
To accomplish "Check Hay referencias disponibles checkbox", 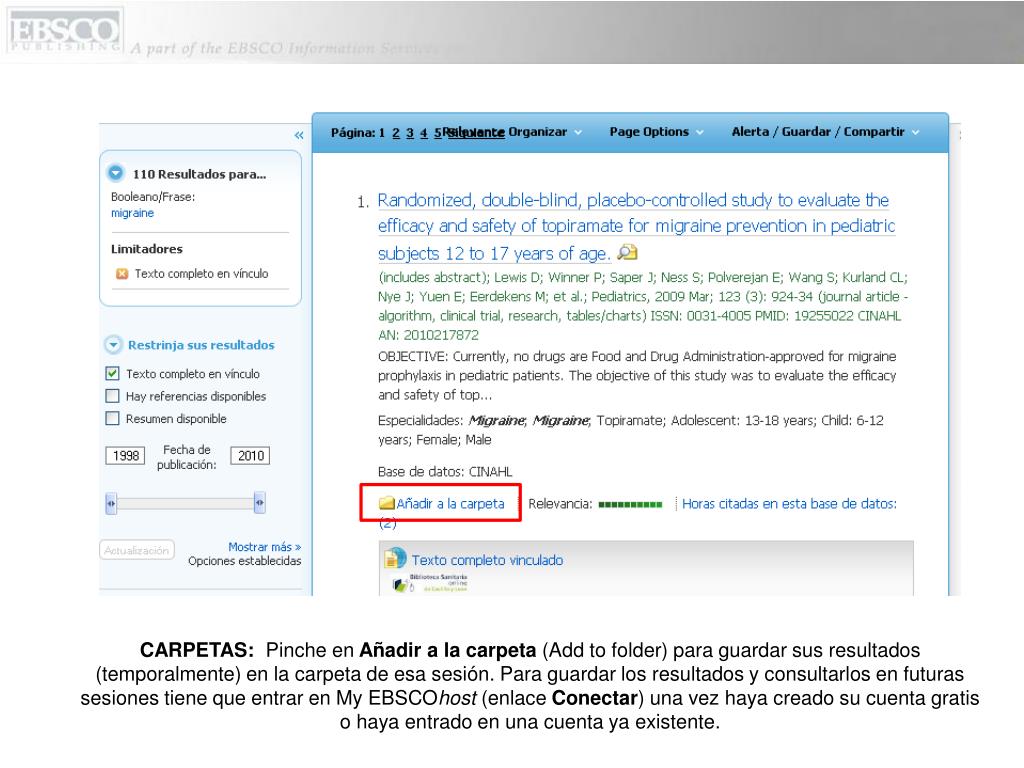I will [x=112, y=396].
